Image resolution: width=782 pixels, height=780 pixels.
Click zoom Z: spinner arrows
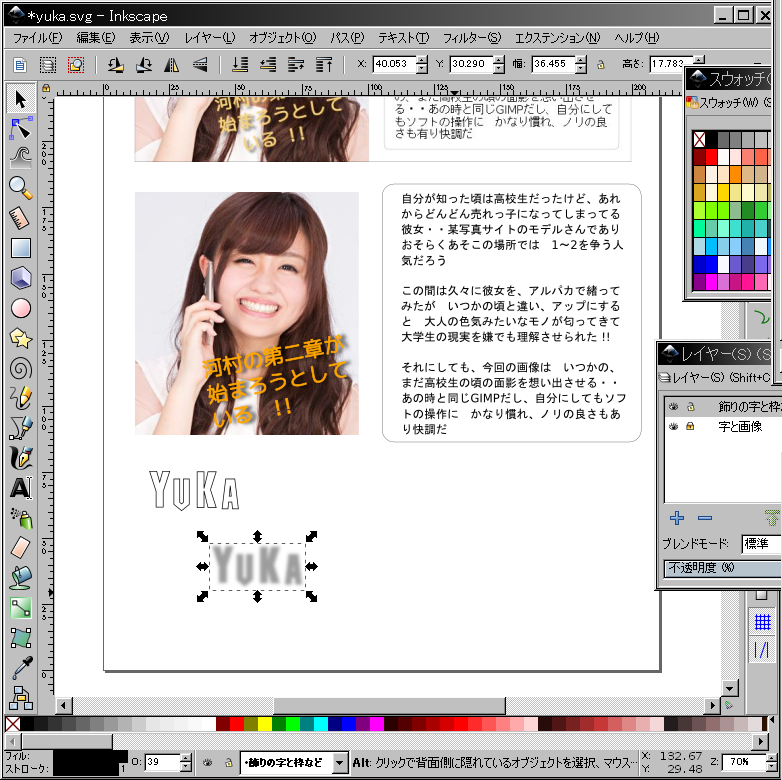pyautogui.click(x=772, y=762)
